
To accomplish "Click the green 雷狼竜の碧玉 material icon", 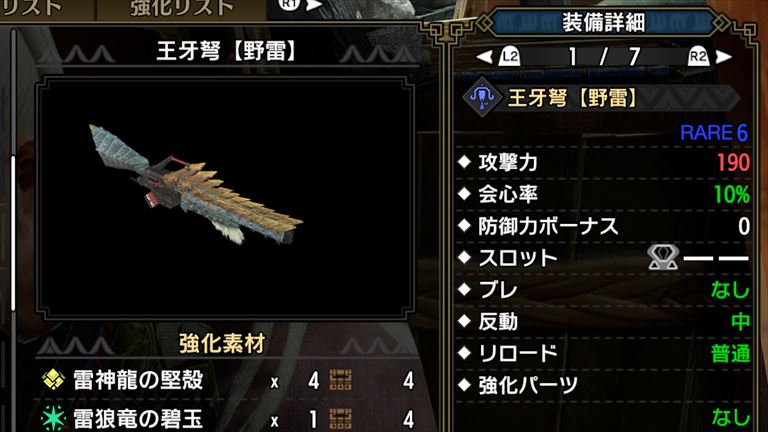I will [53, 419].
